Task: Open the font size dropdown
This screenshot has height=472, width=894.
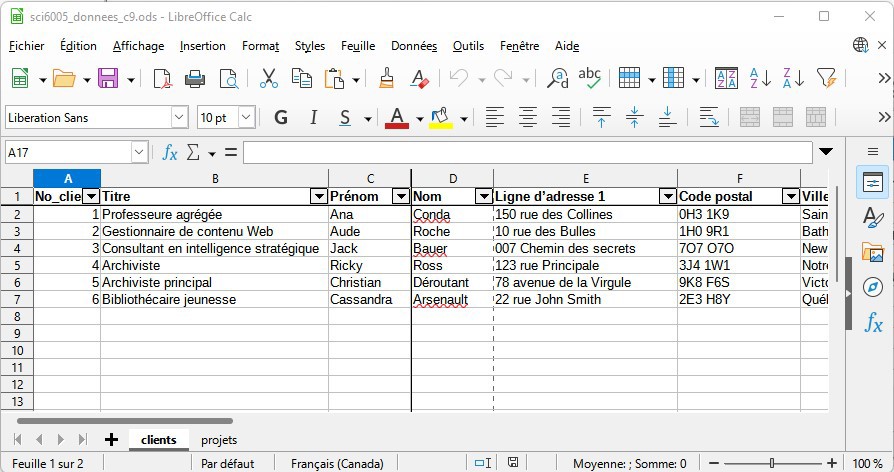Action: pos(246,118)
